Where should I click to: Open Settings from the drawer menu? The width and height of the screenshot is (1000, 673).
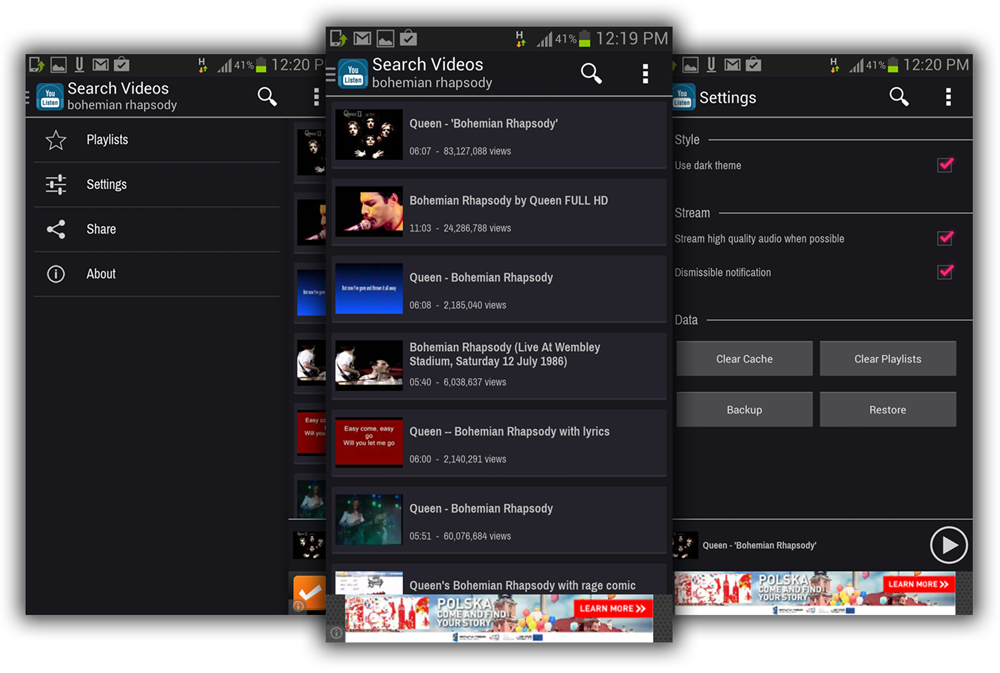click(x=157, y=184)
